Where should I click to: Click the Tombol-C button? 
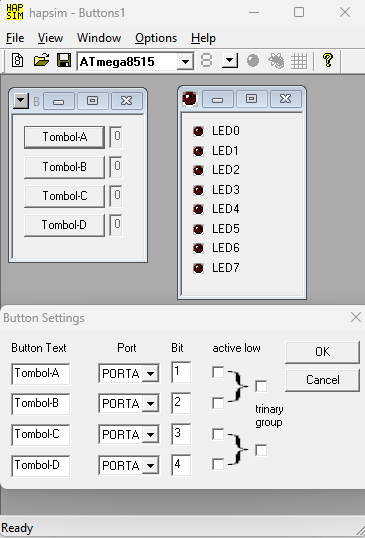(x=64, y=196)
